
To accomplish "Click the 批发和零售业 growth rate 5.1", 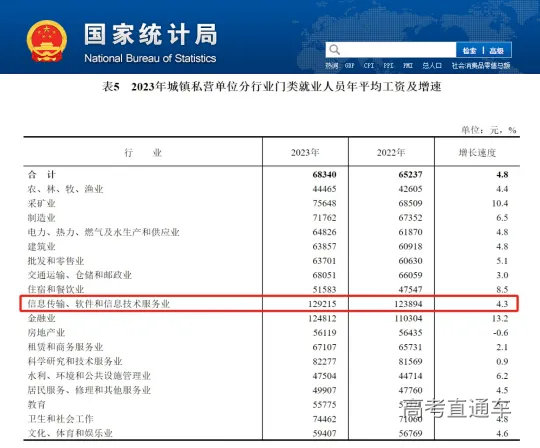I will (502, 261).
